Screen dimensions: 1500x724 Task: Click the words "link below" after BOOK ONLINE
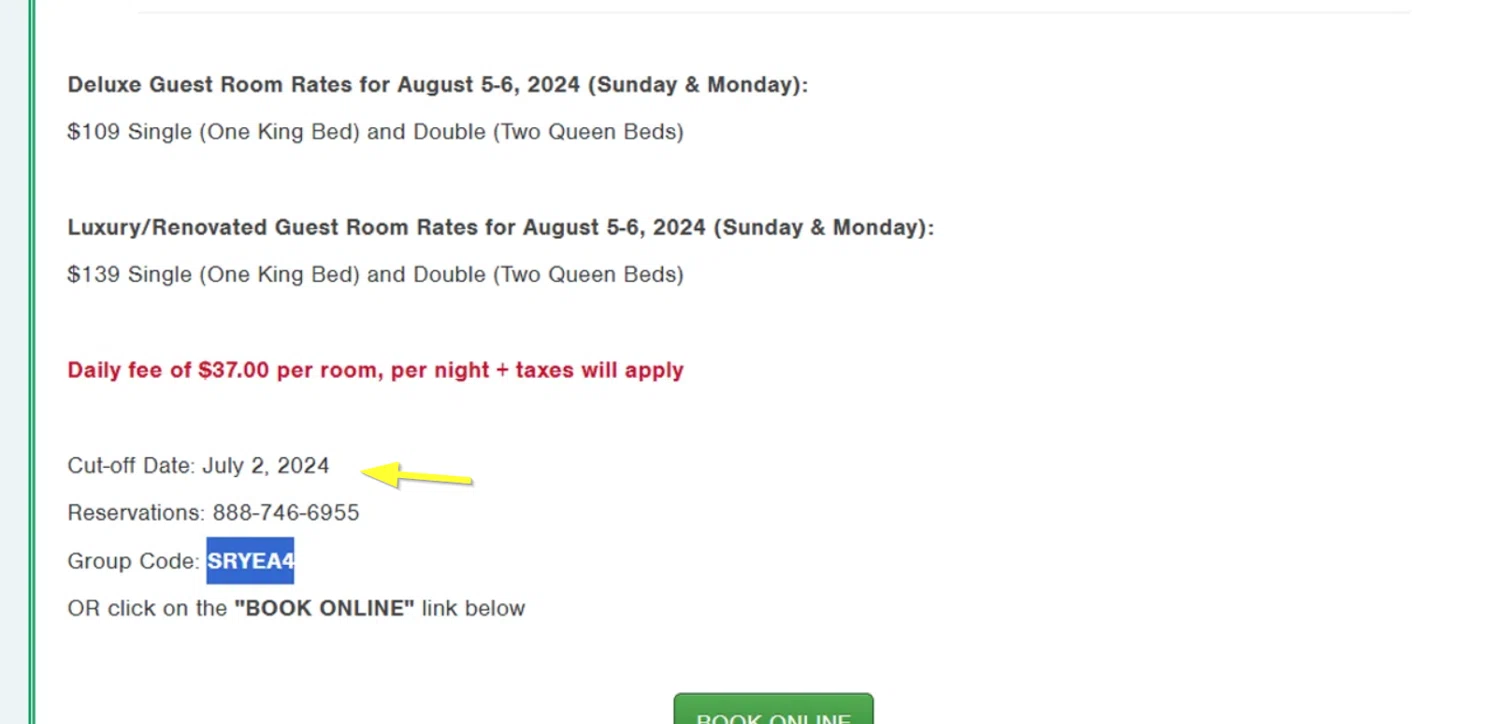473,609
